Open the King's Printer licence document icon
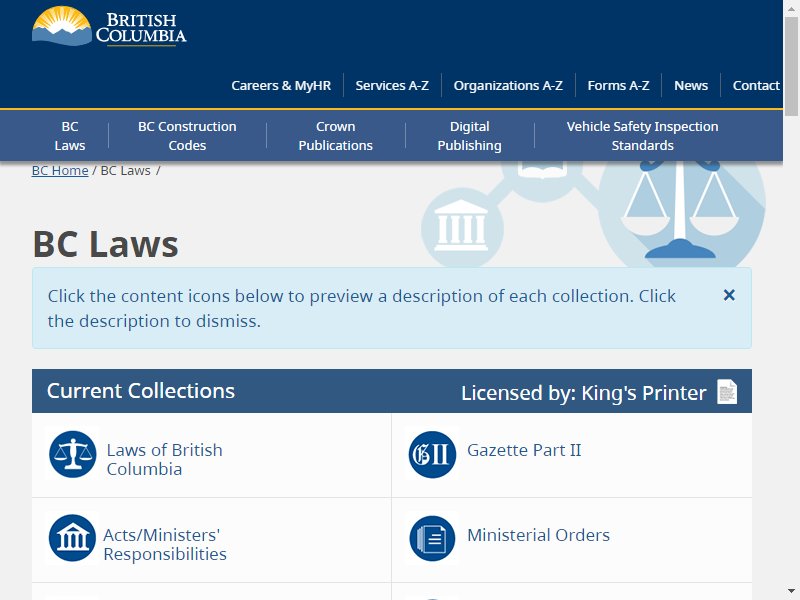Image resolution: width=800 pixels, height=600 pixels. 727,392
